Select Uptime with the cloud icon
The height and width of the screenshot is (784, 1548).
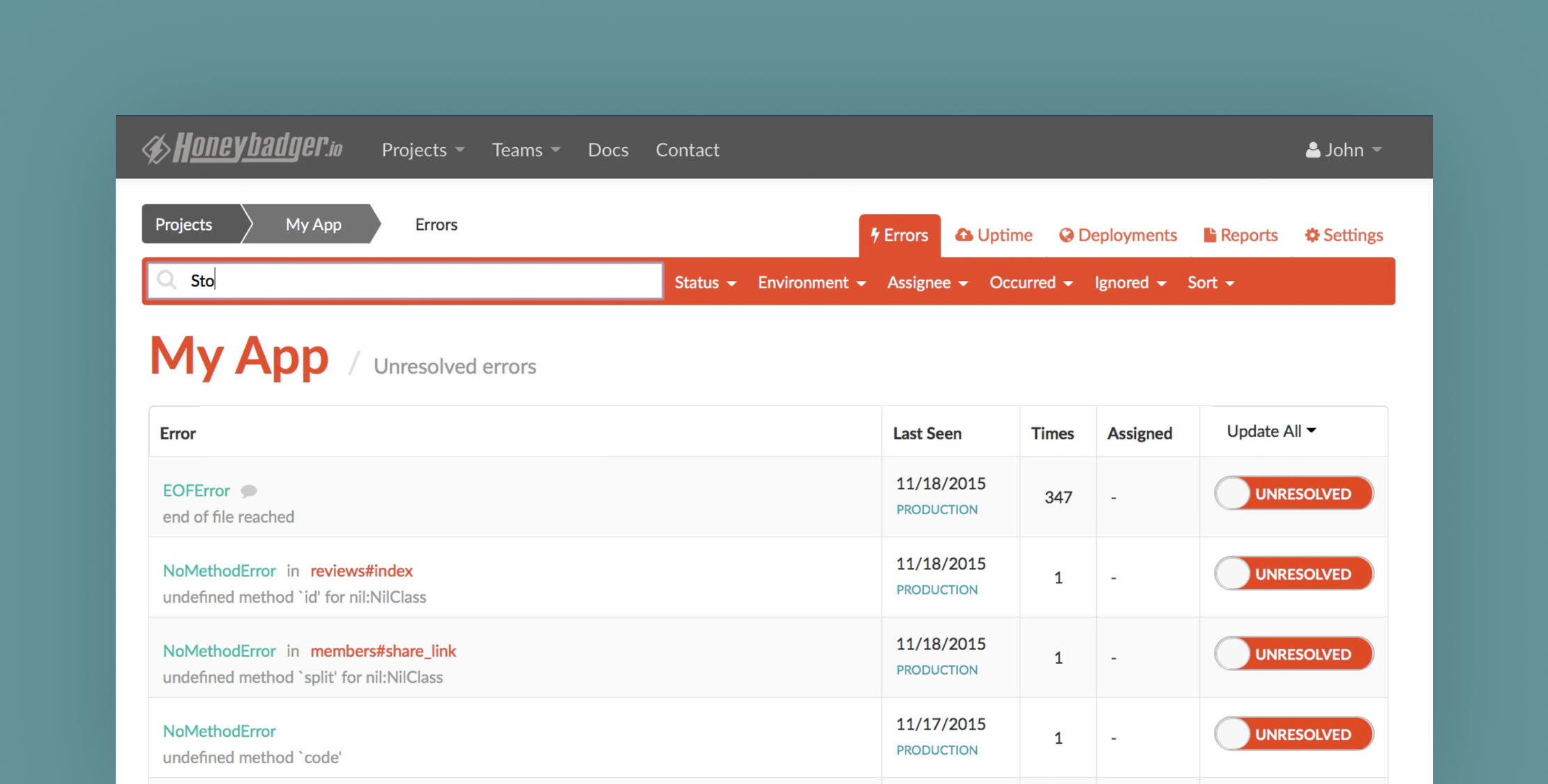point(966,235)
